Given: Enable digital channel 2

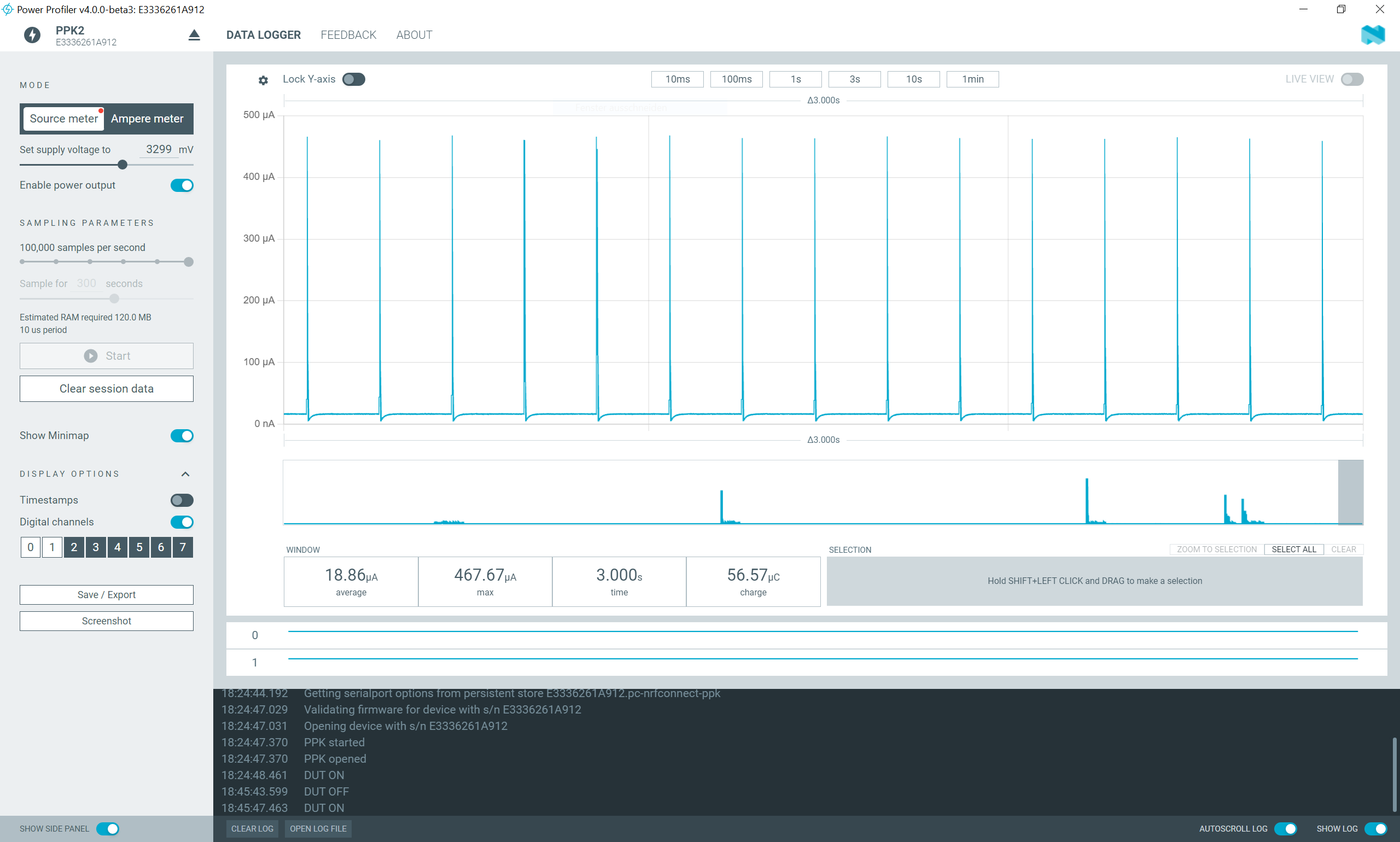Looking at the screenshot, I should [74, 547].
